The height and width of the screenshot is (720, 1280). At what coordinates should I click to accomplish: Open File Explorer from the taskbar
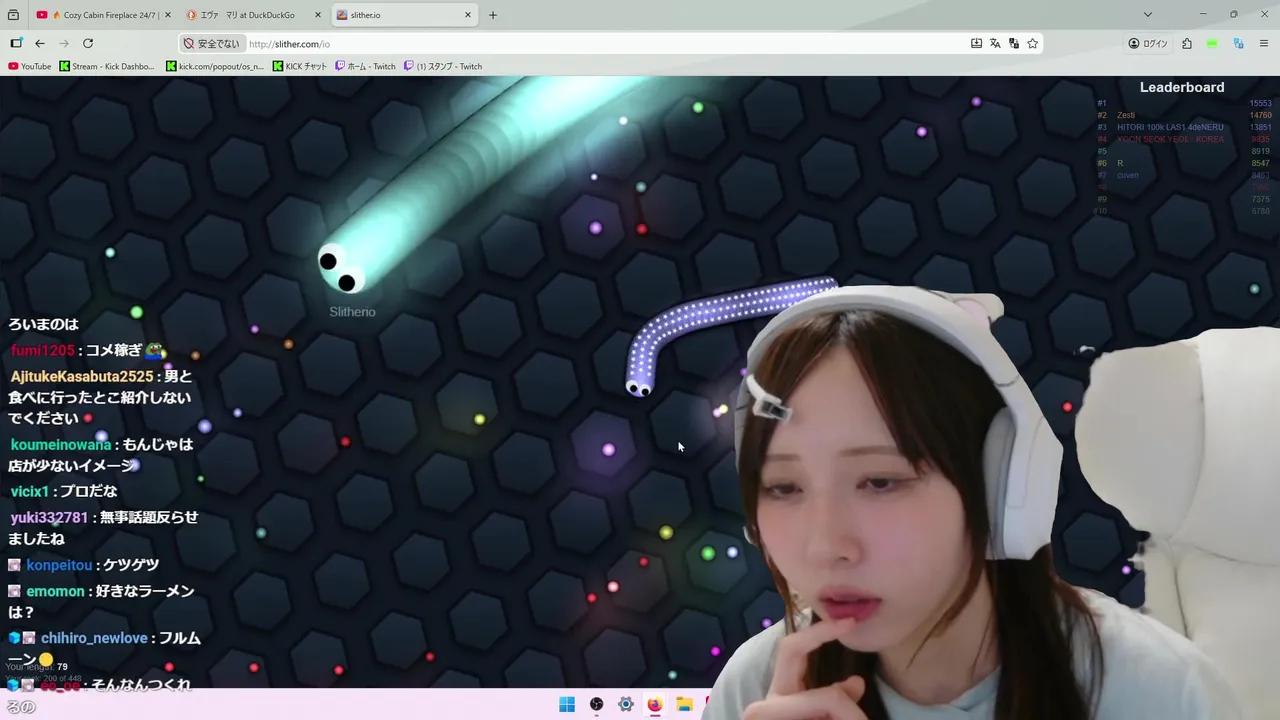tap(684, 704)
